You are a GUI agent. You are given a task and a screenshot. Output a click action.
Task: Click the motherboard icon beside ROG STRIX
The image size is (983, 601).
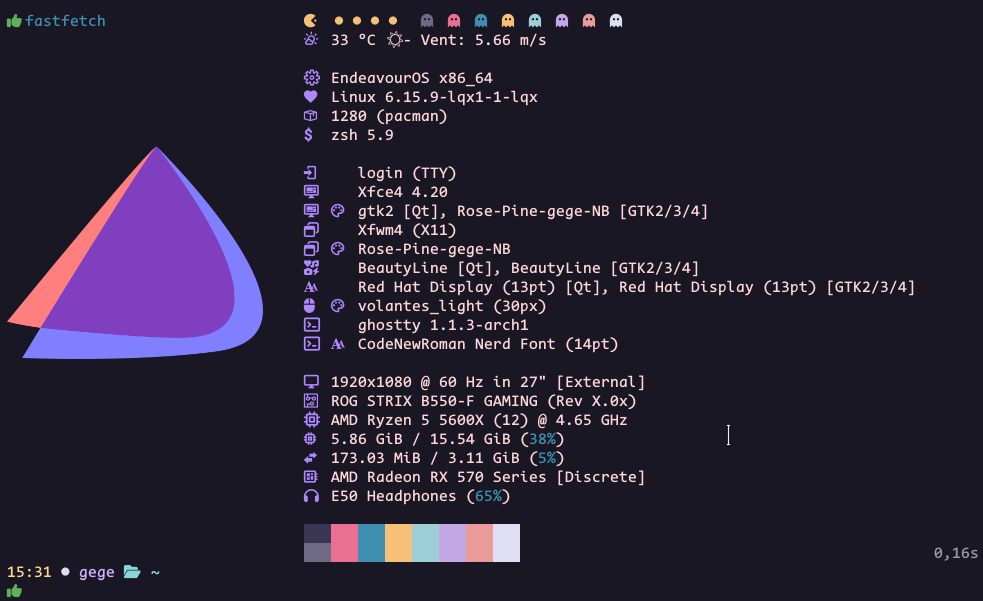pyautogui.click(x=310, y=400)
